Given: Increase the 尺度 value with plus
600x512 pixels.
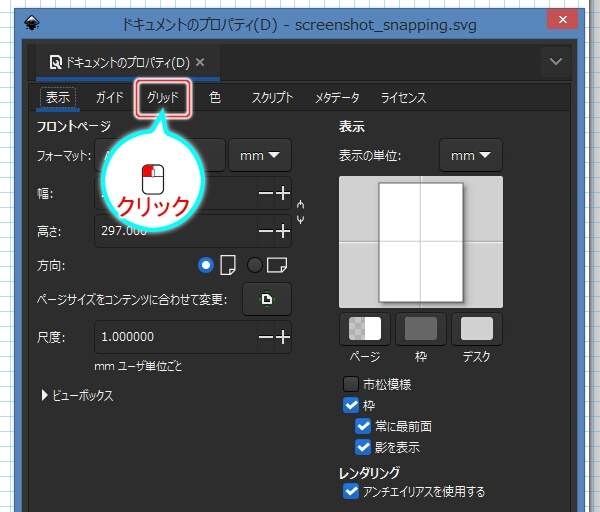Looking at the screenshot, I should [x=283, y=337].
